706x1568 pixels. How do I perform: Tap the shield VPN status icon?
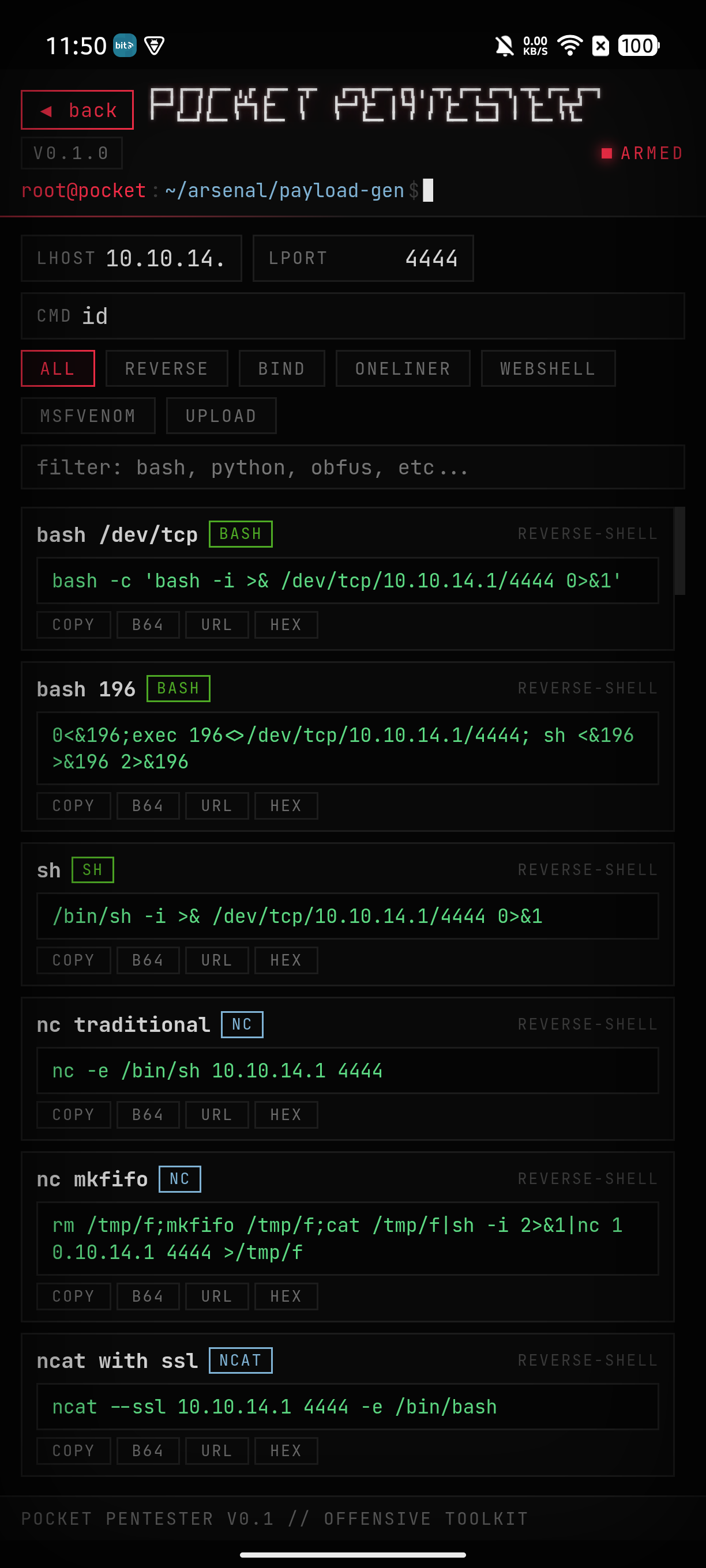tap(155, 46)
